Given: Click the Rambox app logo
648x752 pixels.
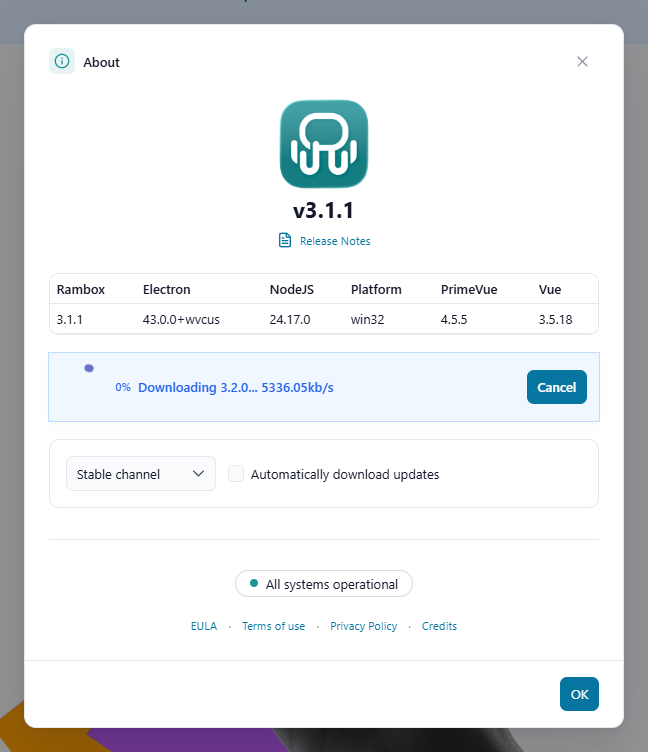Looking at the screenshot, I should (x=324, y=144).
